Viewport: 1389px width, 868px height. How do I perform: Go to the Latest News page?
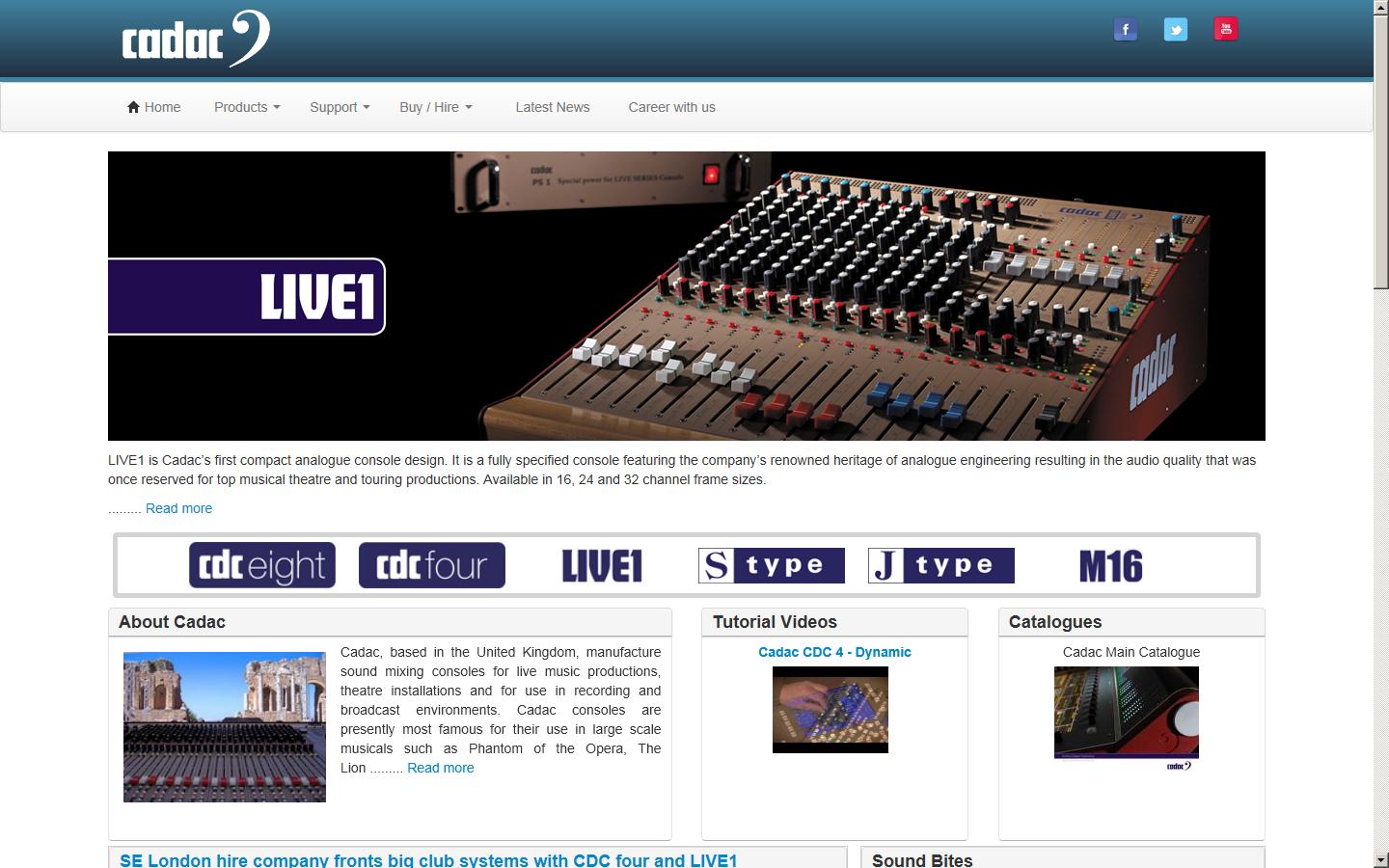[552, 107]
